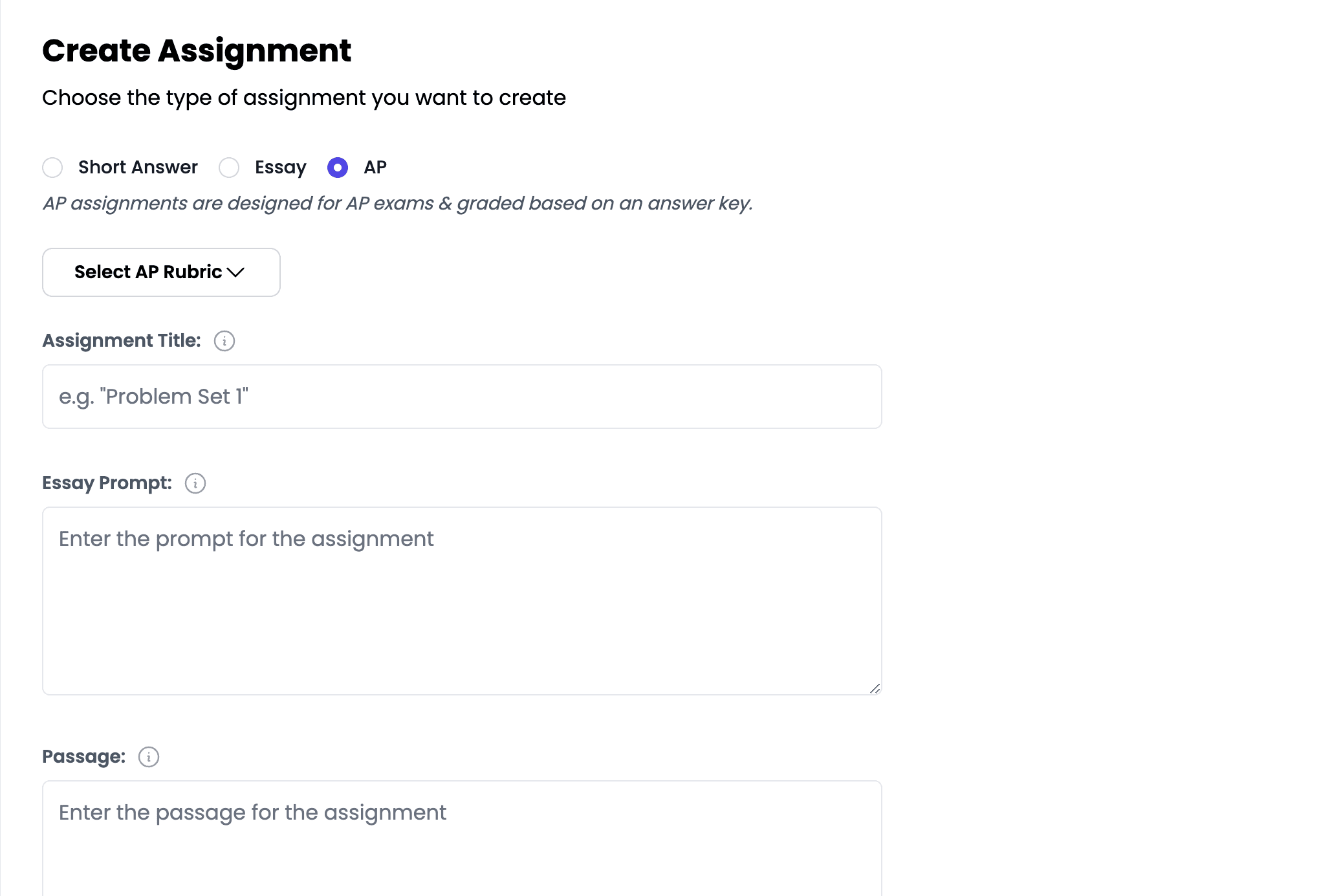This screenshot has width=1319, height=896.
Task: Click the Create Assignment heading
Action: 197,50
